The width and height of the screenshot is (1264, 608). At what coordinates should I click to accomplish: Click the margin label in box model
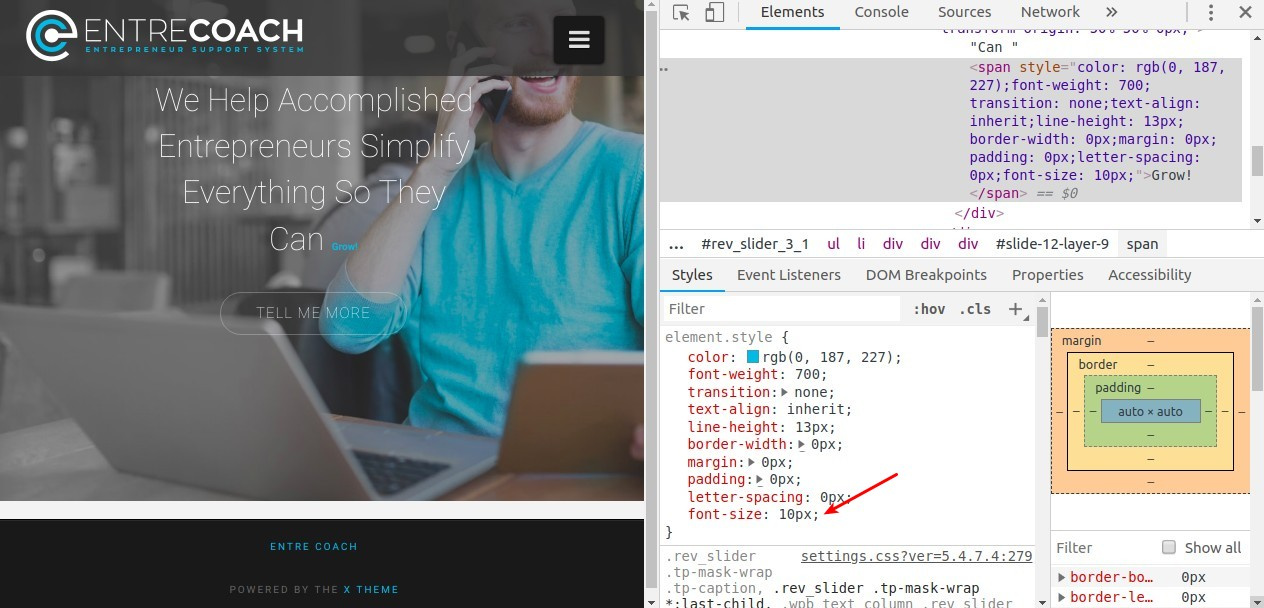(x=1081, y=341)
